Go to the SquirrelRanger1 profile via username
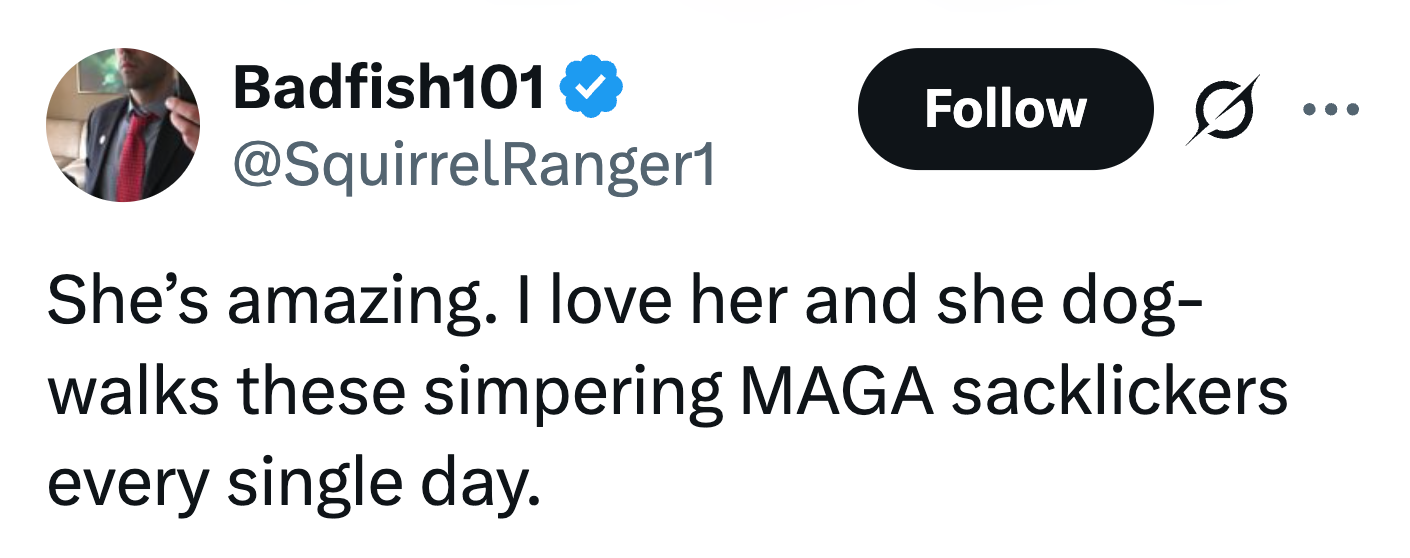Screen dimensions: 1410x558 point(474,164)
